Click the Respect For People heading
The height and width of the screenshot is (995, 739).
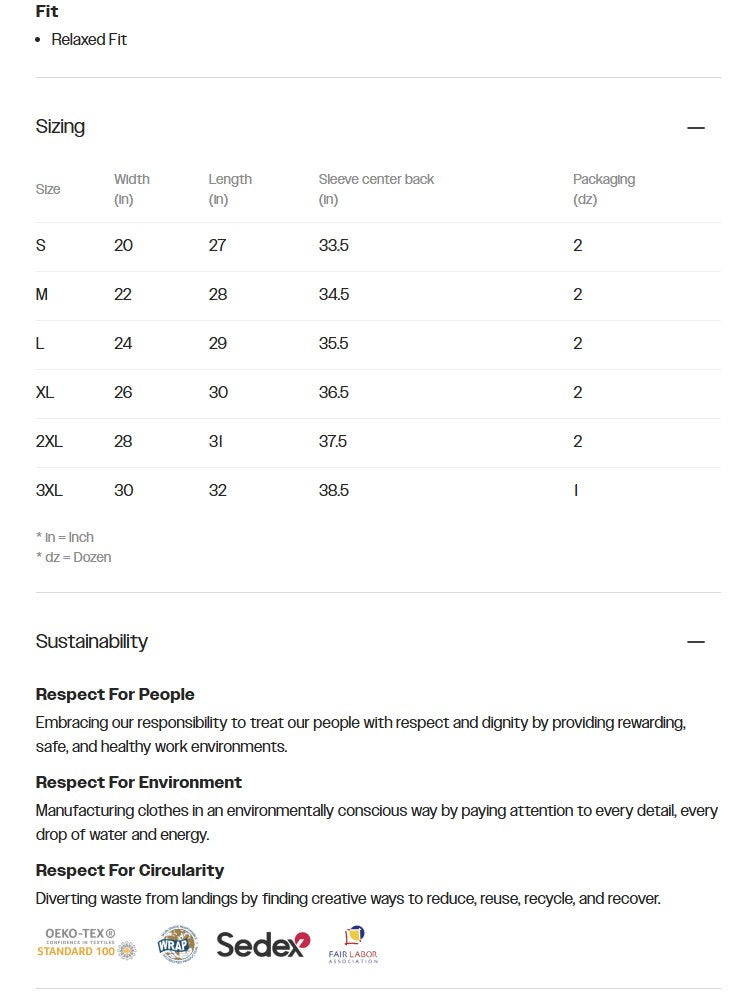[115, 695]
